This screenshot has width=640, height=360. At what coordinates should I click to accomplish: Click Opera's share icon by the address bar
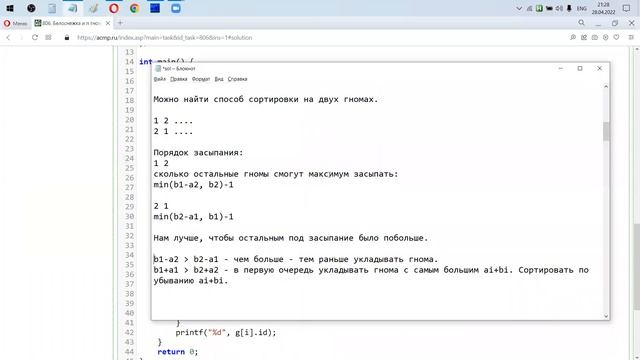pyautogui.click(x=584, y=38)
